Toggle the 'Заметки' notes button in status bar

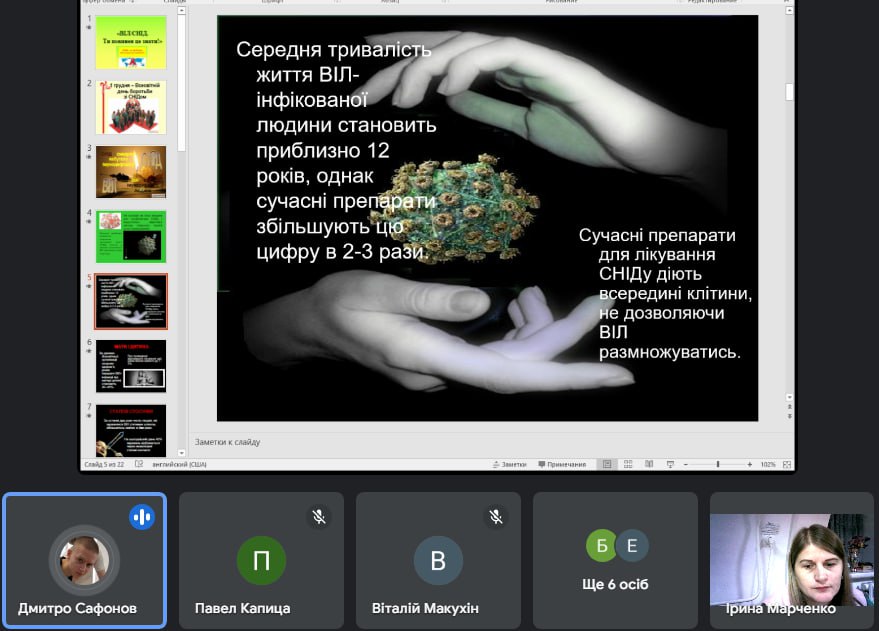pyautogui.click(x=510, y=465)
